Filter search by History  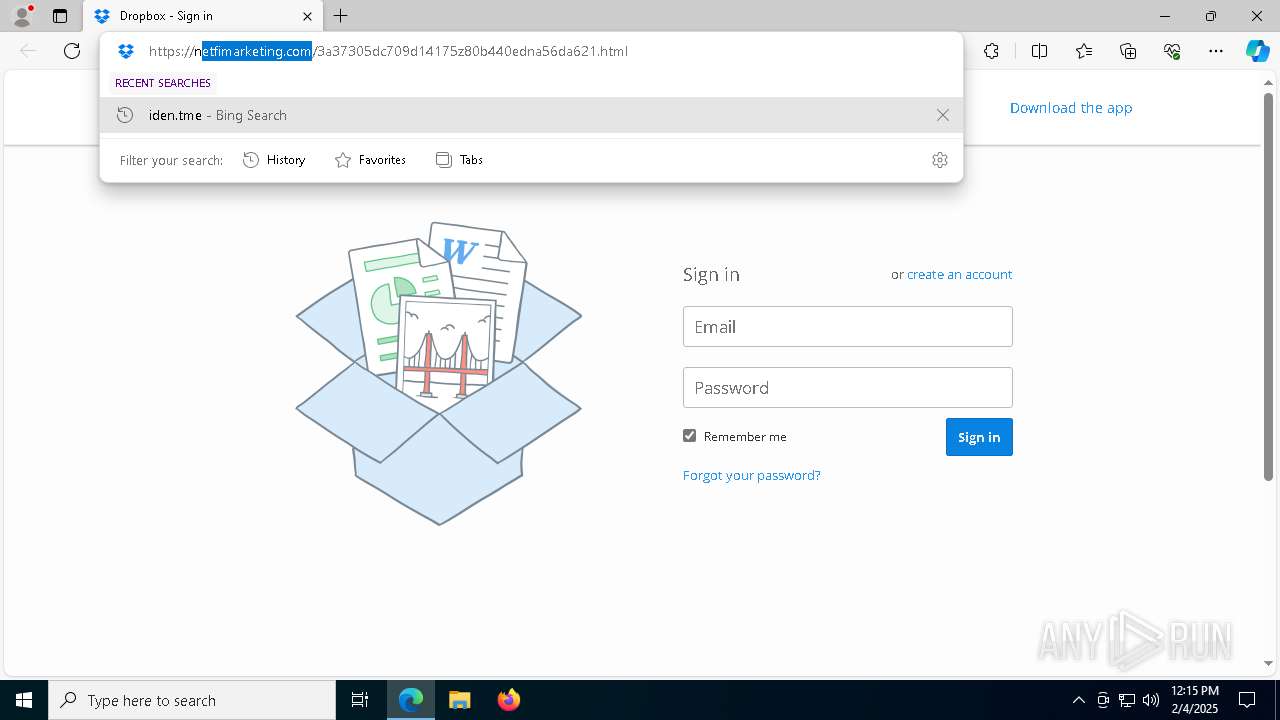coord(274,160)
